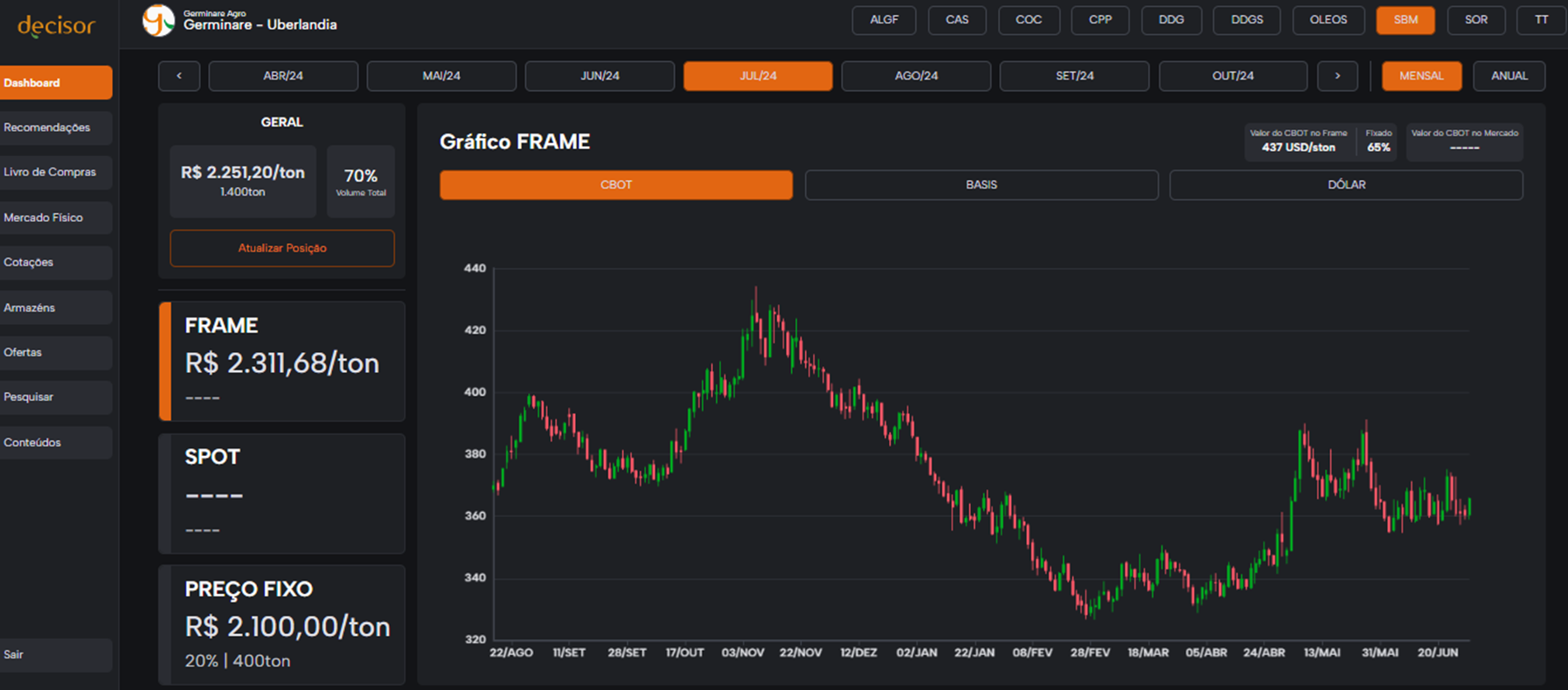The image size is (1568, 690).
Task: Click the Decisor logo
Action: click(56, 26)
